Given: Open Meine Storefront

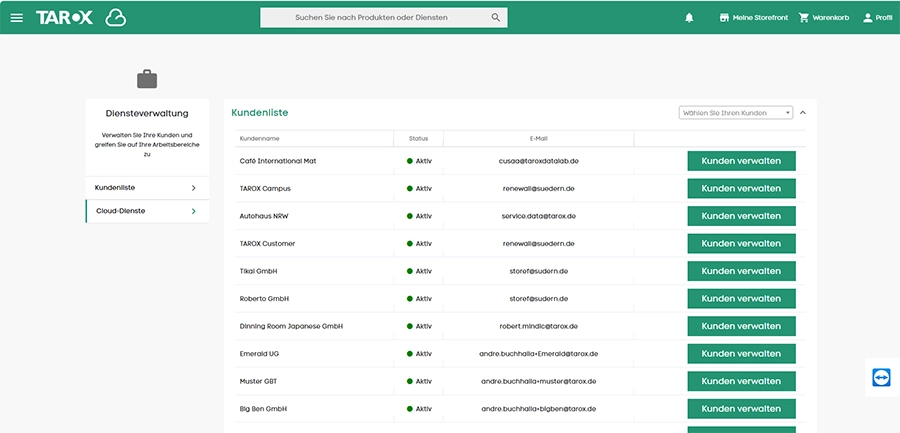Looking at the screenshot, I should pos(753,18).
